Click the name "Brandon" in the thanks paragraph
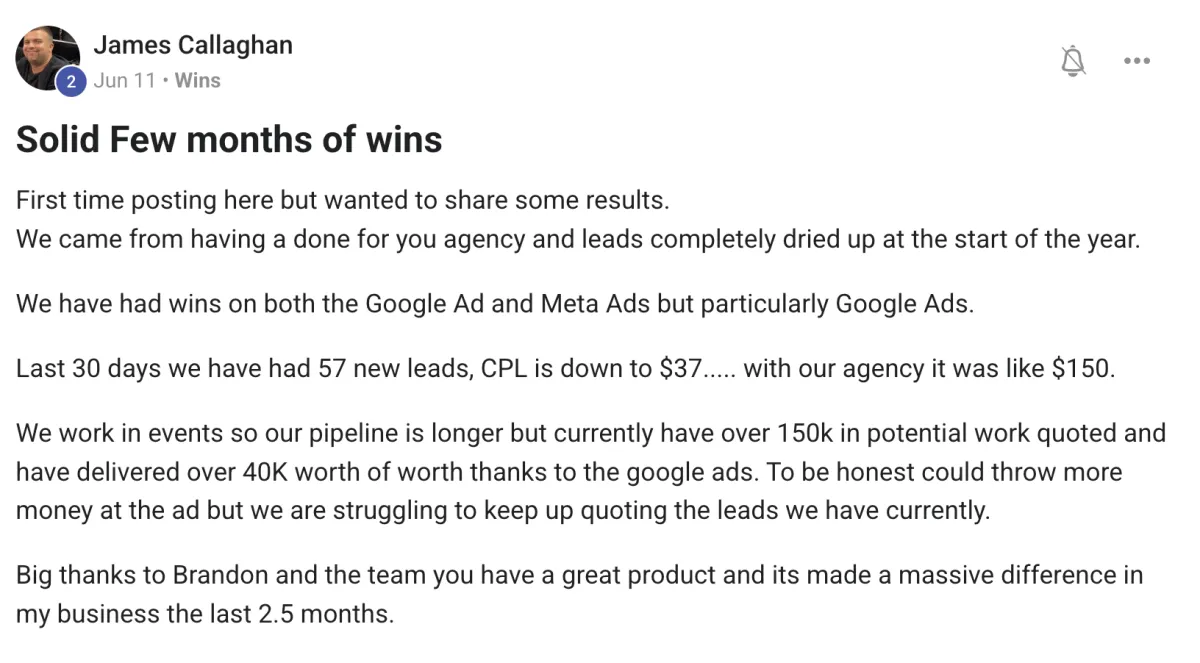The height and width of the screenshot is (663, 1200). [225, 575]
